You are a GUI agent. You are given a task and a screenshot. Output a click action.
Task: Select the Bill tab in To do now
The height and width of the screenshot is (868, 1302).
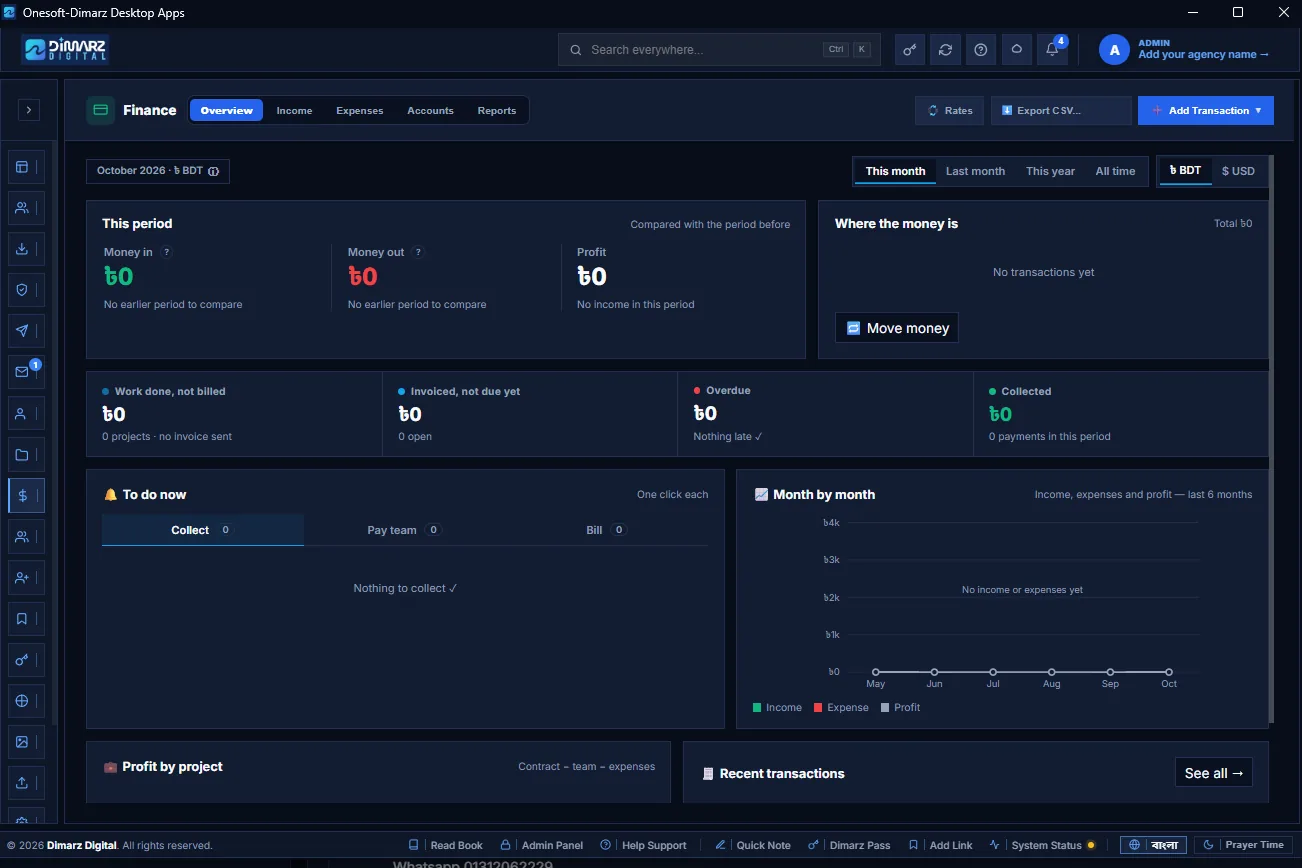point(606,530)
